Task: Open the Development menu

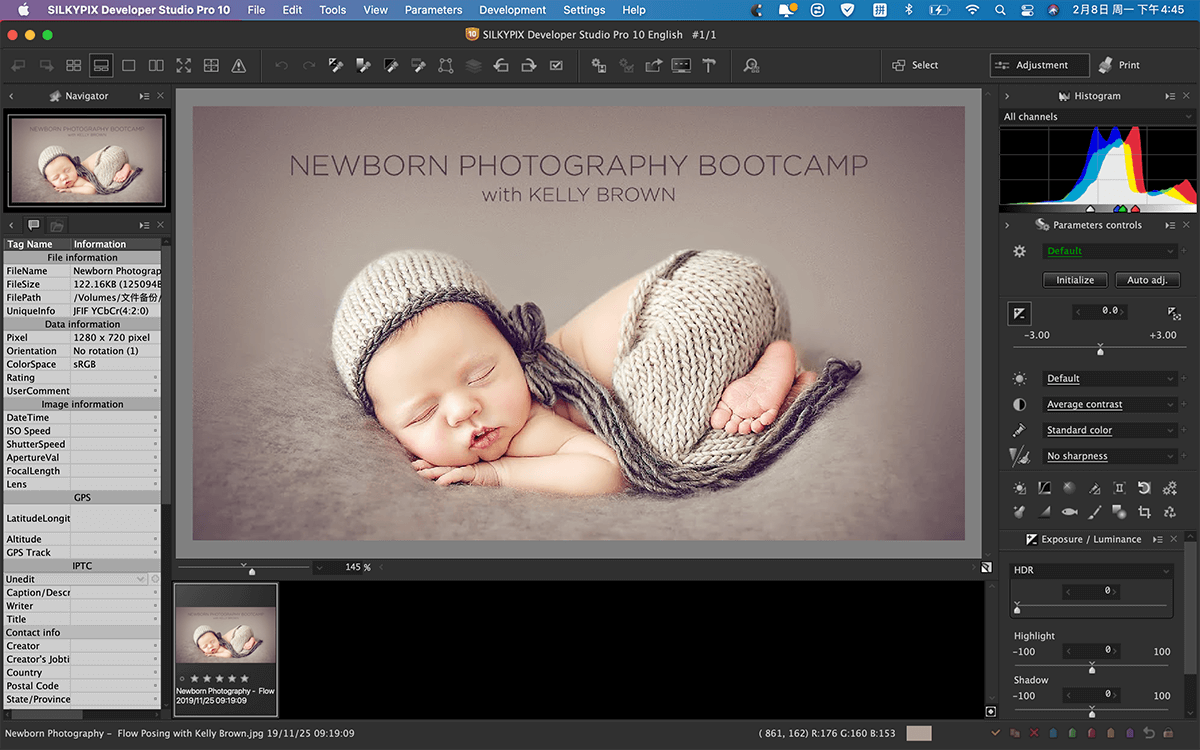Action: (513, 10)
